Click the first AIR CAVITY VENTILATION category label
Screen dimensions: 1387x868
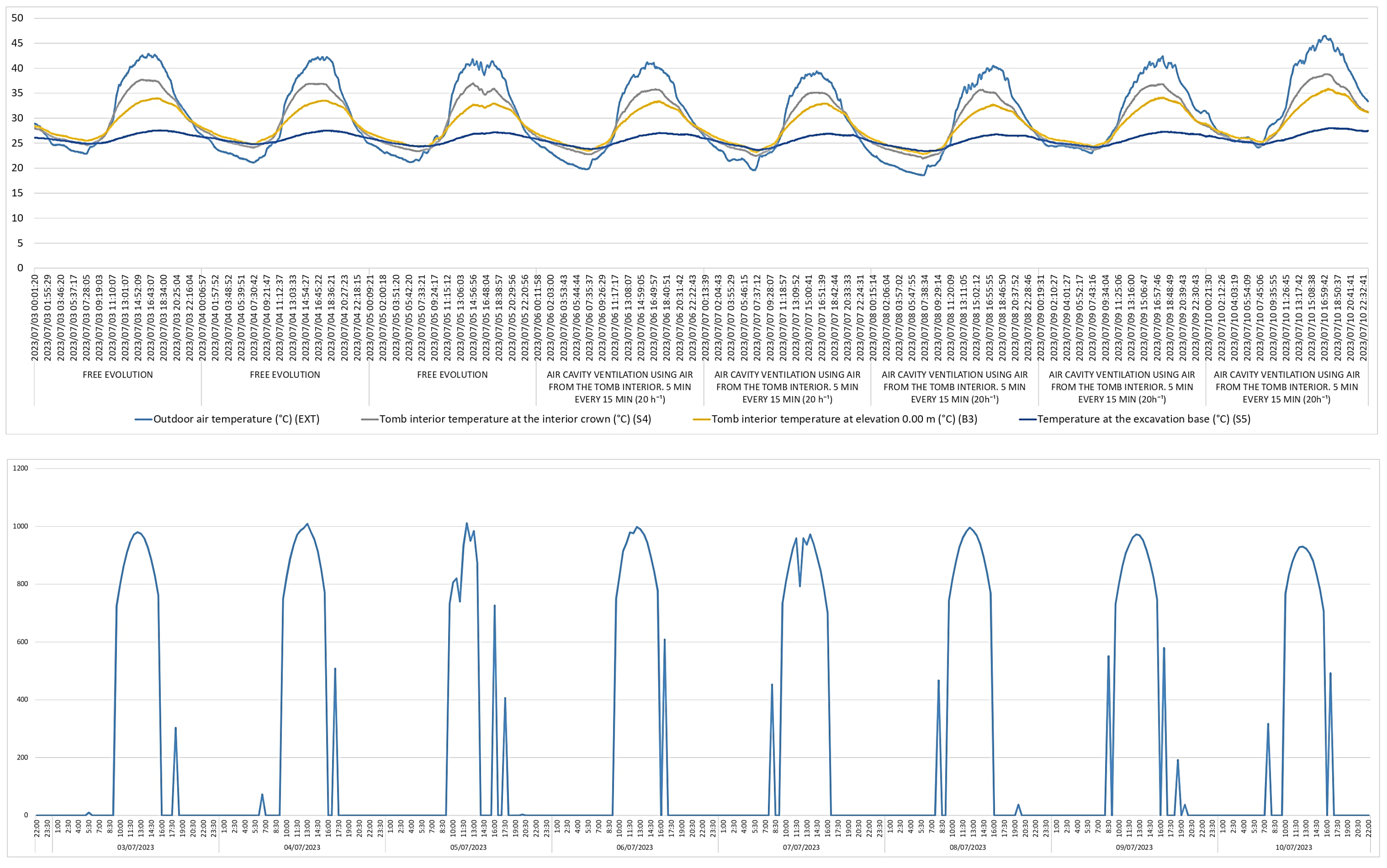(619, 387)
